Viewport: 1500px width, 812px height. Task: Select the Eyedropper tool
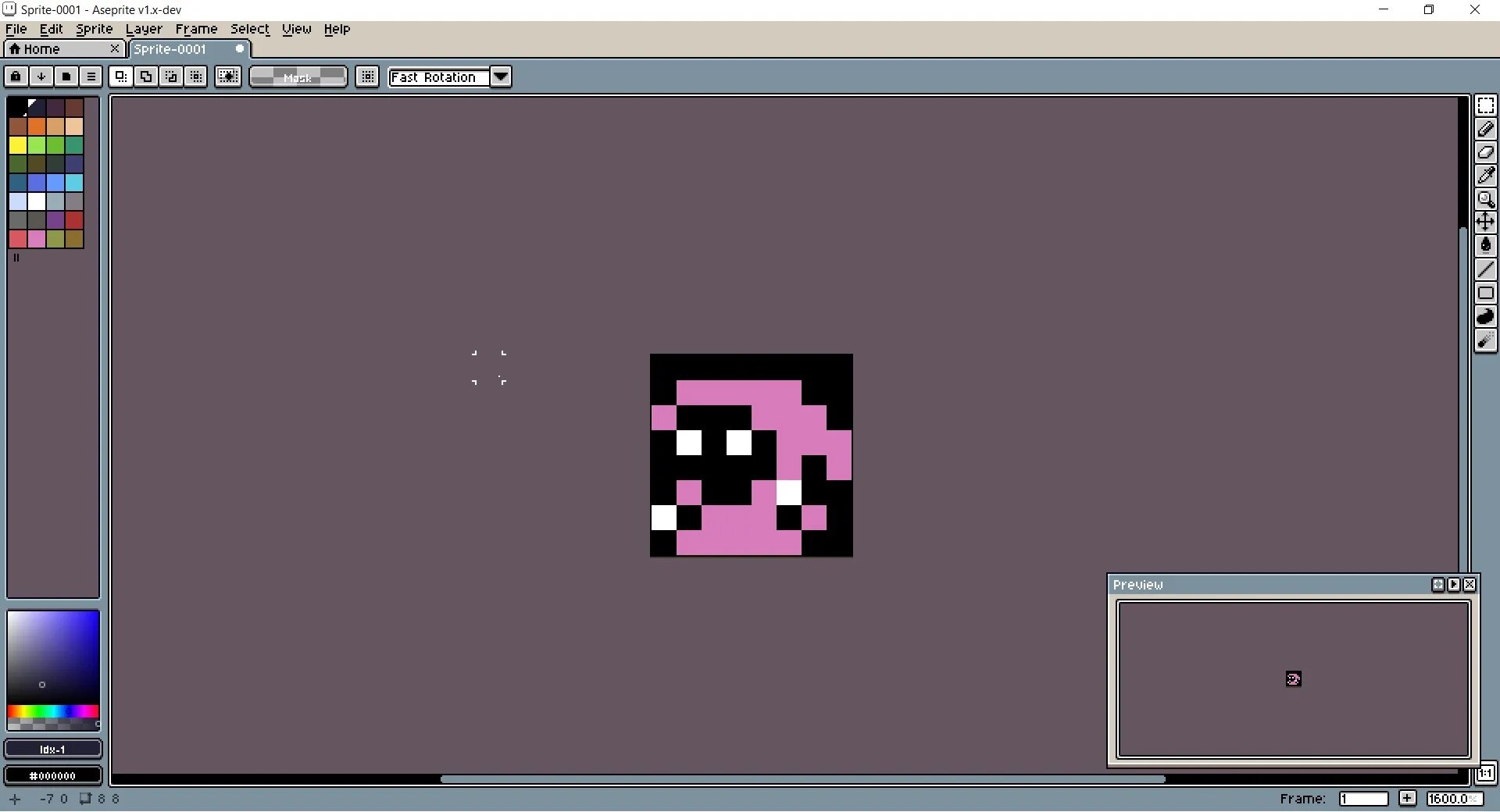coord(1485,176)
